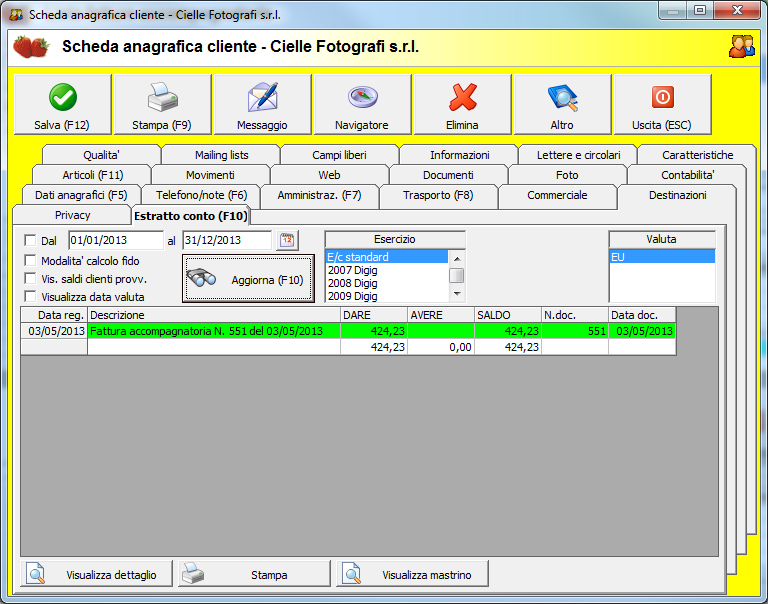This screenshot has width=768, height=604.
Task: Click down arrow of Esercizio list scrollbar
Action: (x=457, y=294)
